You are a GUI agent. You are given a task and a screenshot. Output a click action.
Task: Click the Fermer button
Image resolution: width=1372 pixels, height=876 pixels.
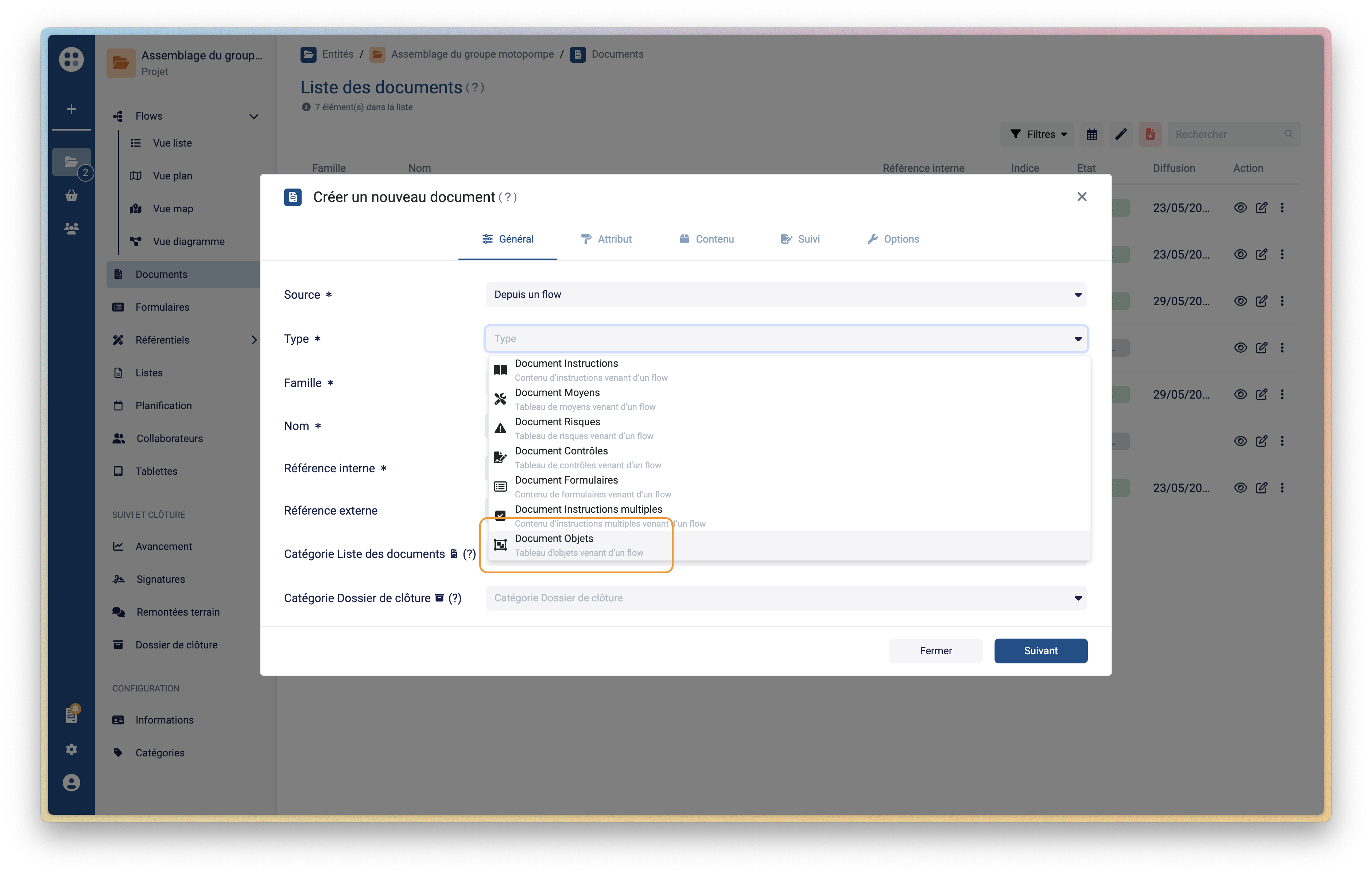(x=935, y=650)
